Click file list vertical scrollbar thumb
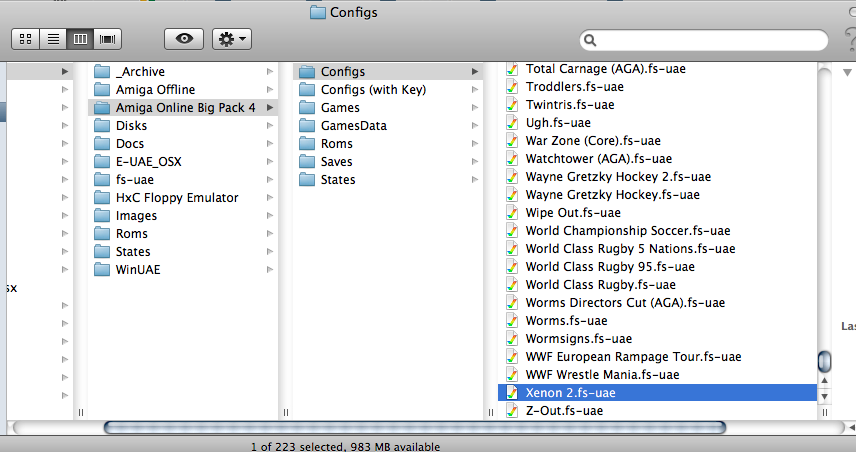 825,361
